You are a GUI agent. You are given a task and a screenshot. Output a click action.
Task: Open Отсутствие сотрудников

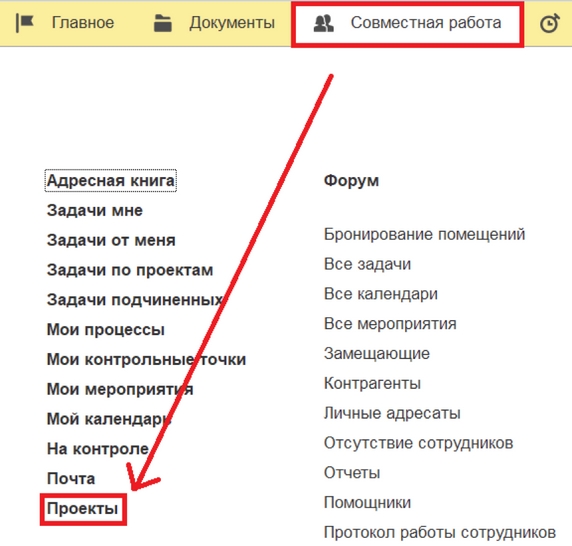[418, 443]
